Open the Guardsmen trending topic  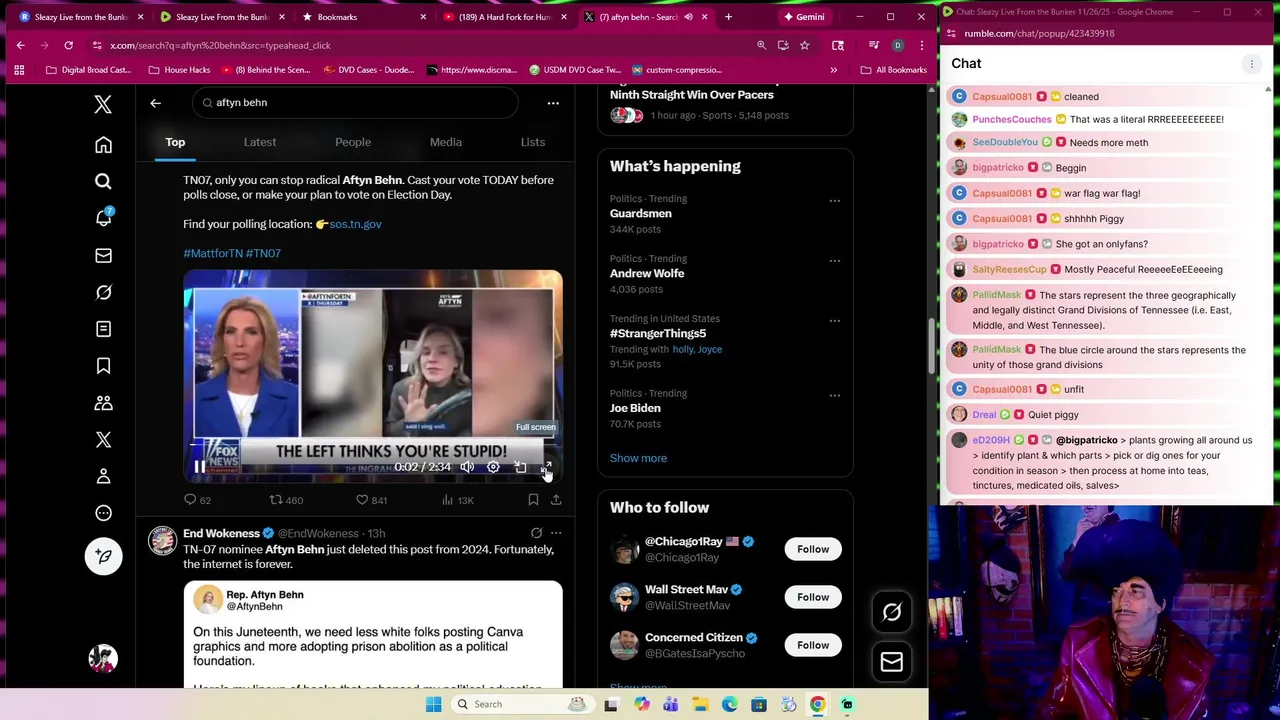641,214
